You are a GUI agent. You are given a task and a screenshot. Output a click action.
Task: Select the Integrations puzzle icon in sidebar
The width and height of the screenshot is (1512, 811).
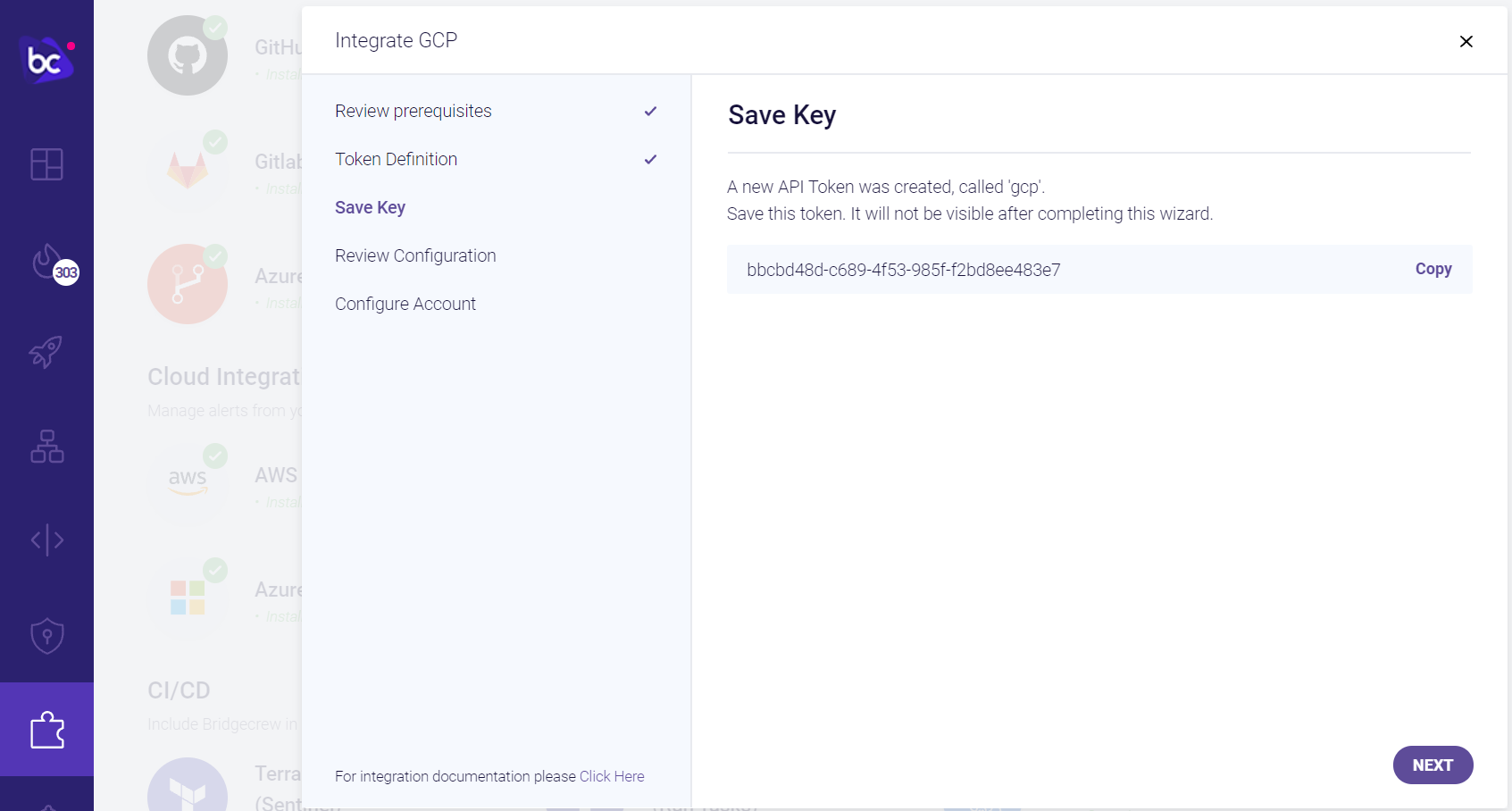click(46, 730)
